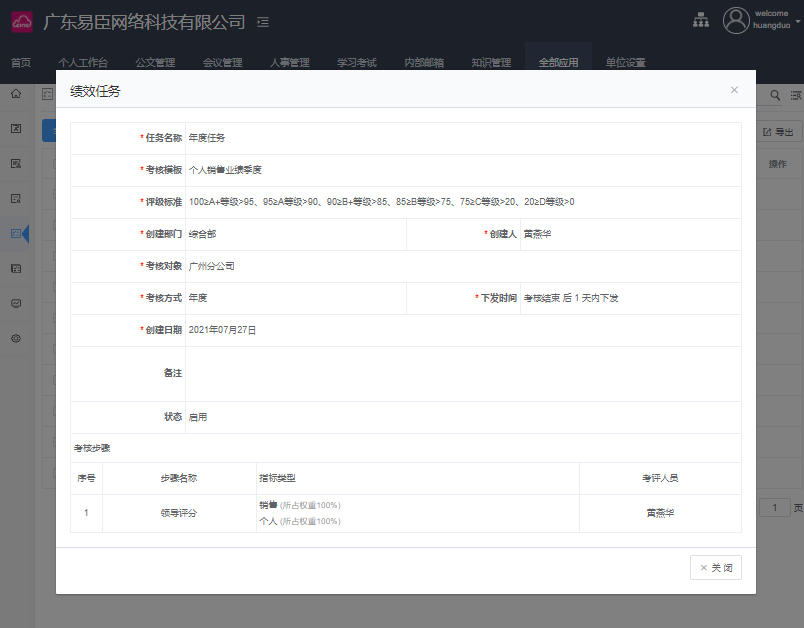Click the 导出 export button
The width and height of the screenshot is (804, 628).
(778, 132)
